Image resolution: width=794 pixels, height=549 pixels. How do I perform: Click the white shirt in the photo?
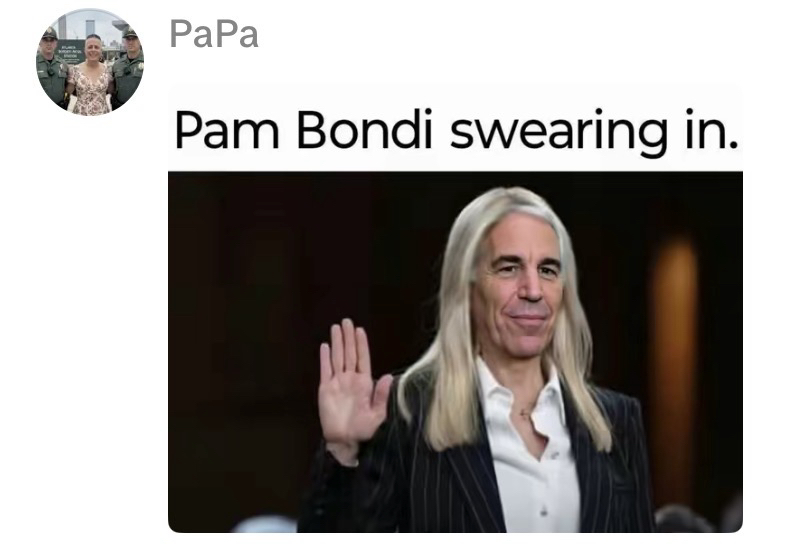tap(532, 451)
